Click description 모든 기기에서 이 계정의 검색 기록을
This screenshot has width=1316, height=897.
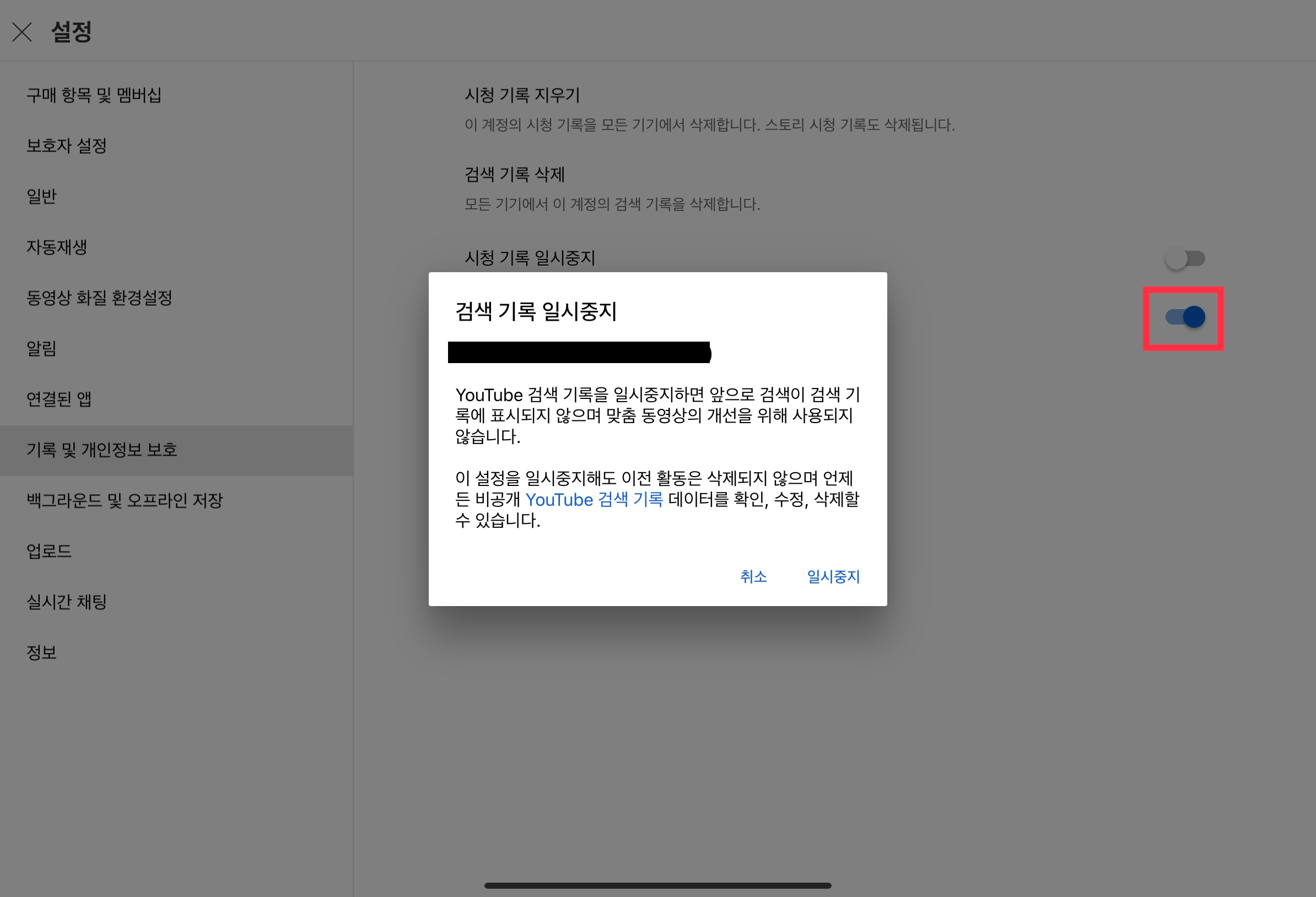tap(612, 204)
